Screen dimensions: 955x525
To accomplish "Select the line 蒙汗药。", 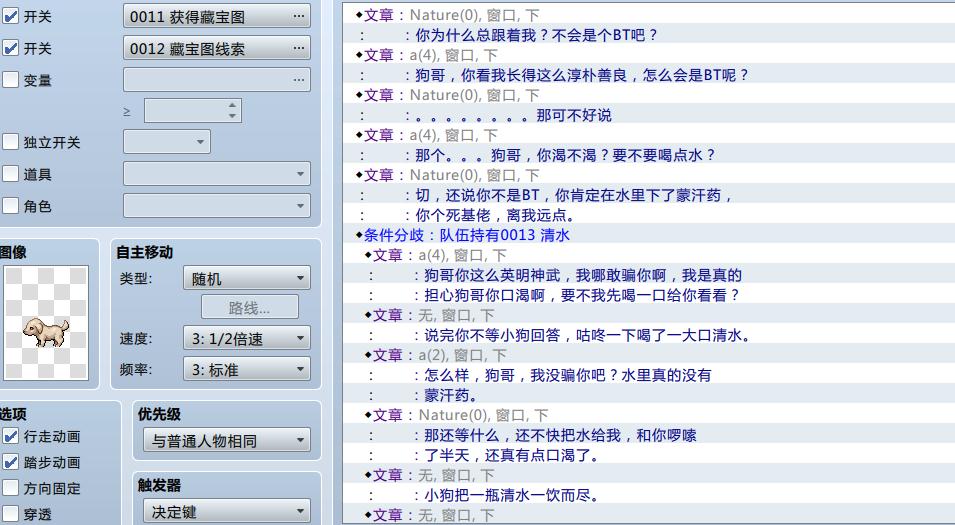I will click(648, 395).
